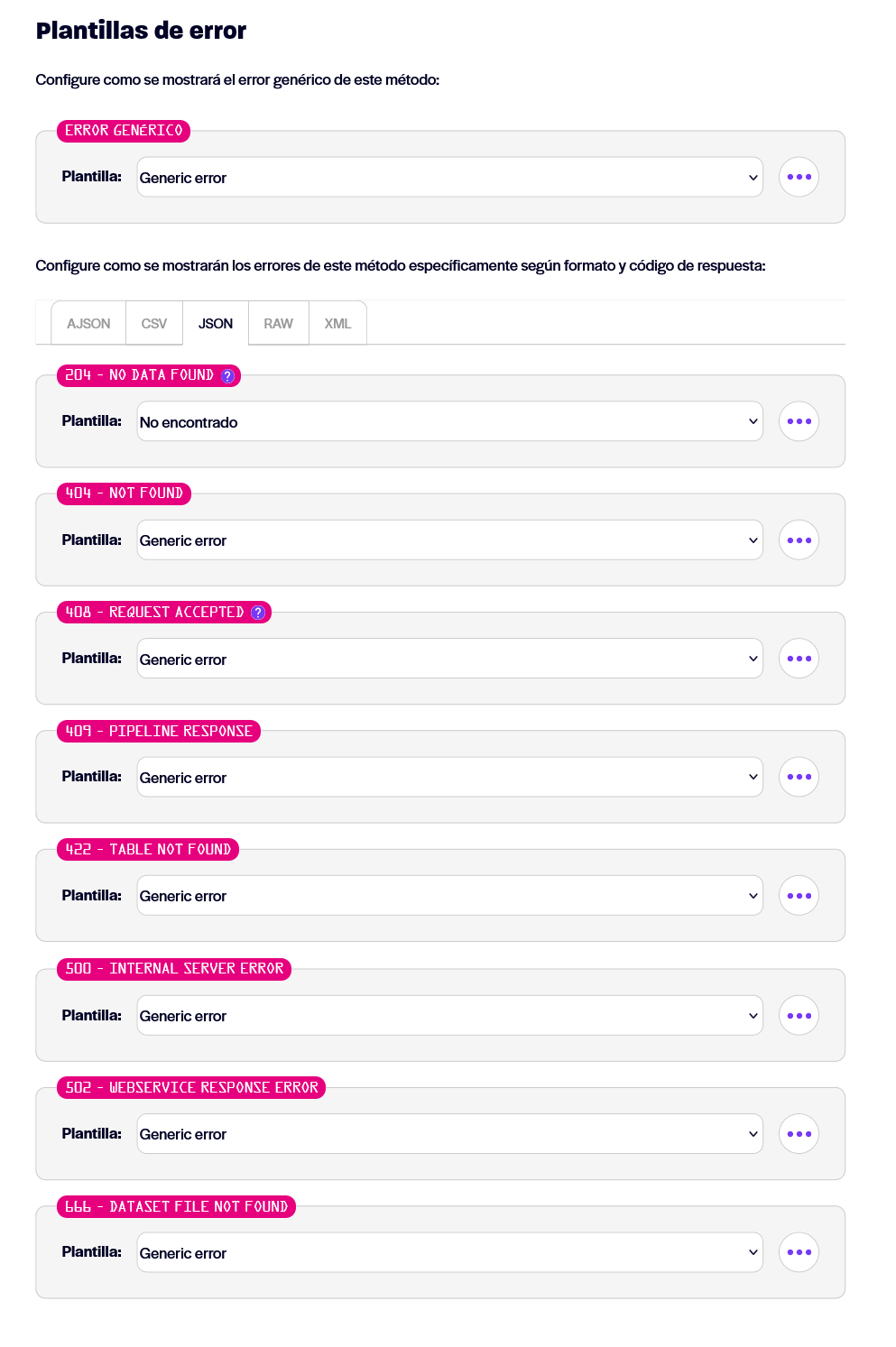Open three-dot menu for 204 No Data Found

click(799, 421)
